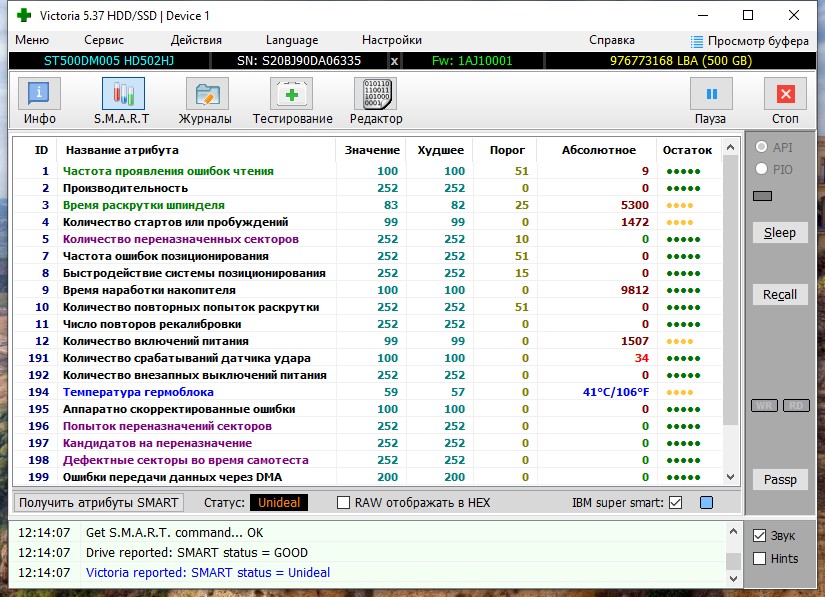Viewport: 825px width, 597px height.
Task: Click the Recall button
Action: pyautogui.click(x=780, y=295)
